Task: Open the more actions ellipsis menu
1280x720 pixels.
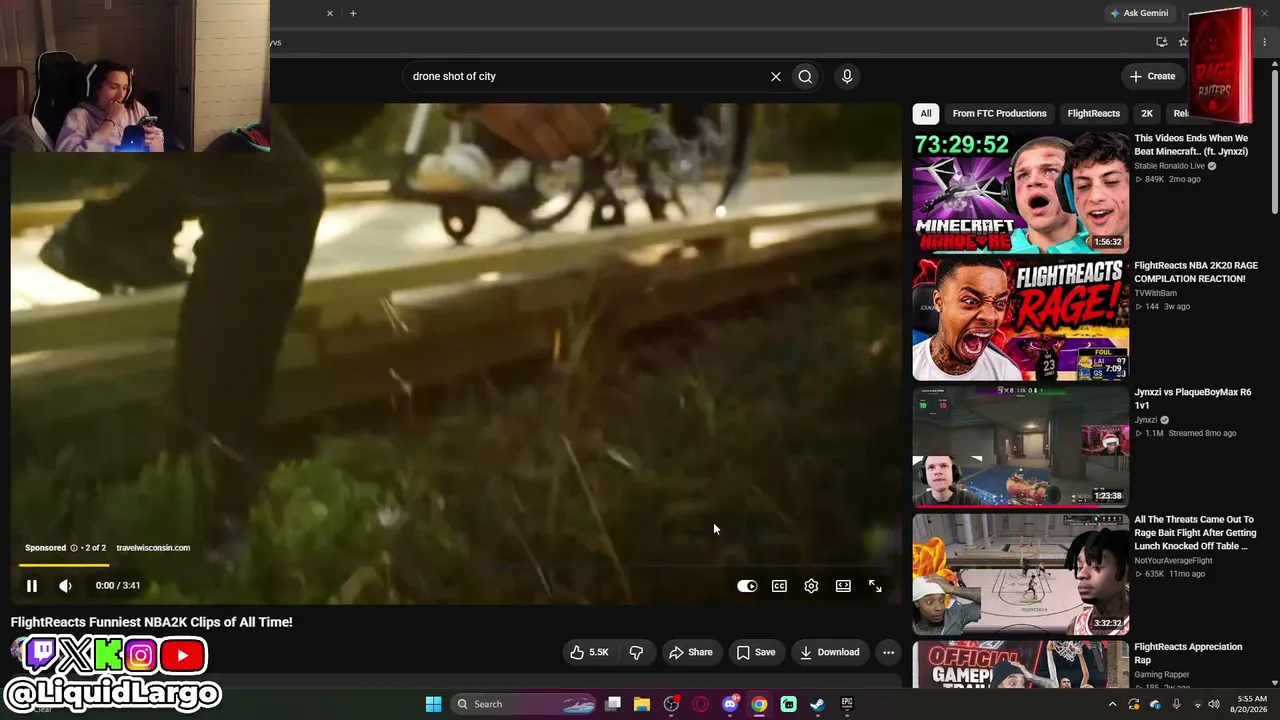Action: 888,652
